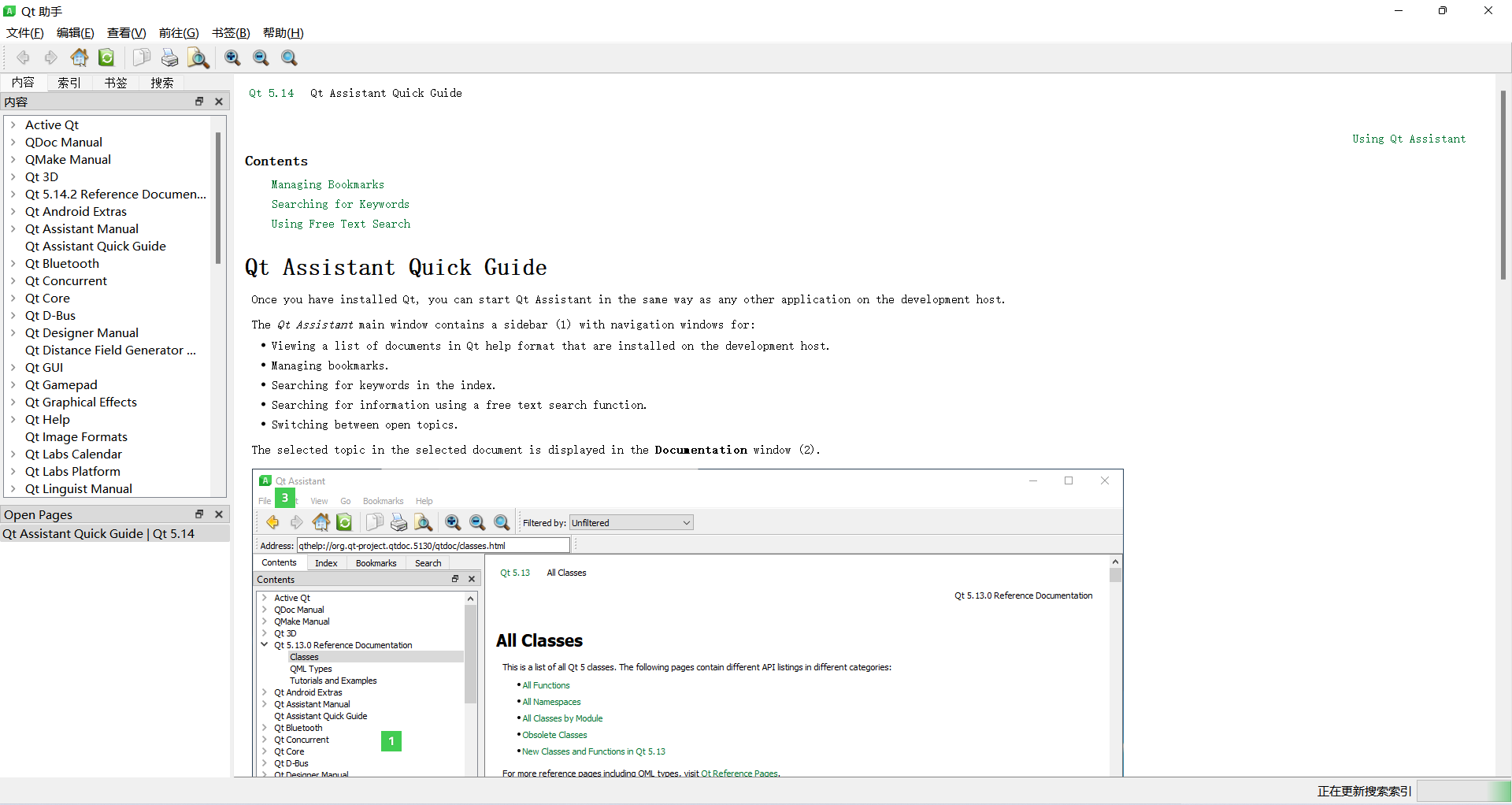The image size is (1512, 805).
Task: Switch to the 内容 tab
Action: (x=23, y=83)
